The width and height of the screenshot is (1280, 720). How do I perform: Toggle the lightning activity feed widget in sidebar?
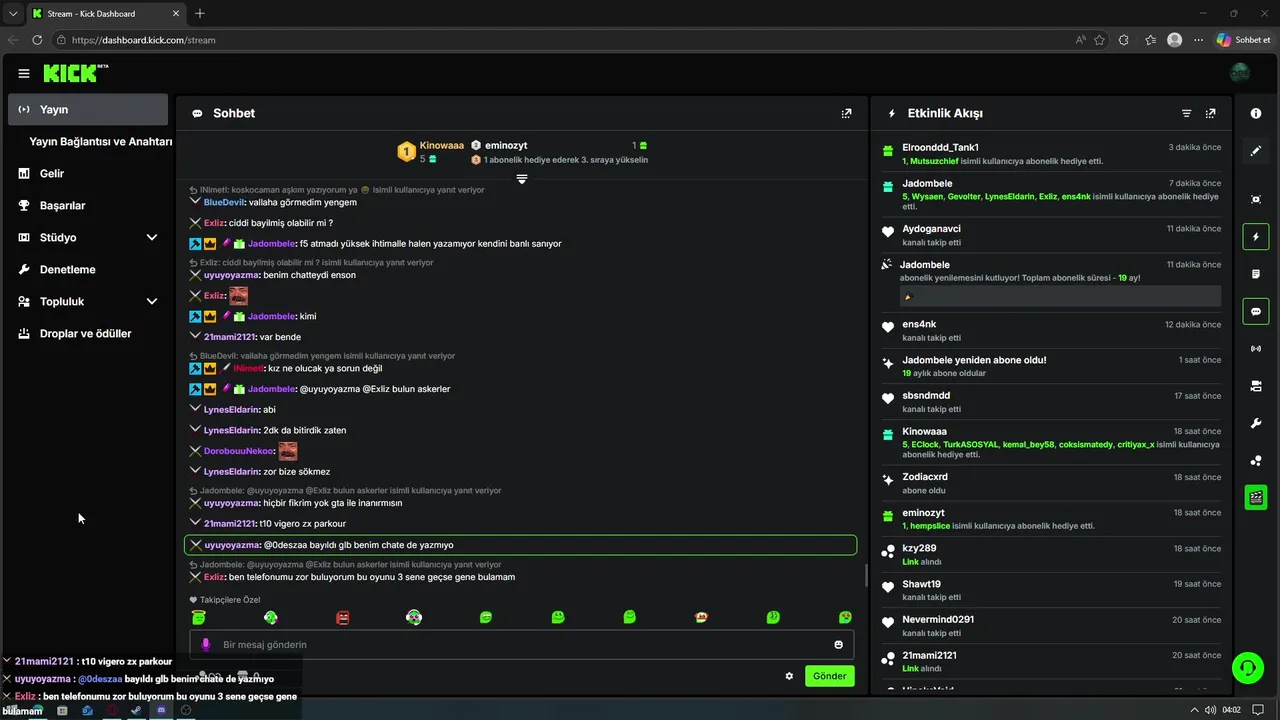pyautogui.click(x=1256, y=237)
